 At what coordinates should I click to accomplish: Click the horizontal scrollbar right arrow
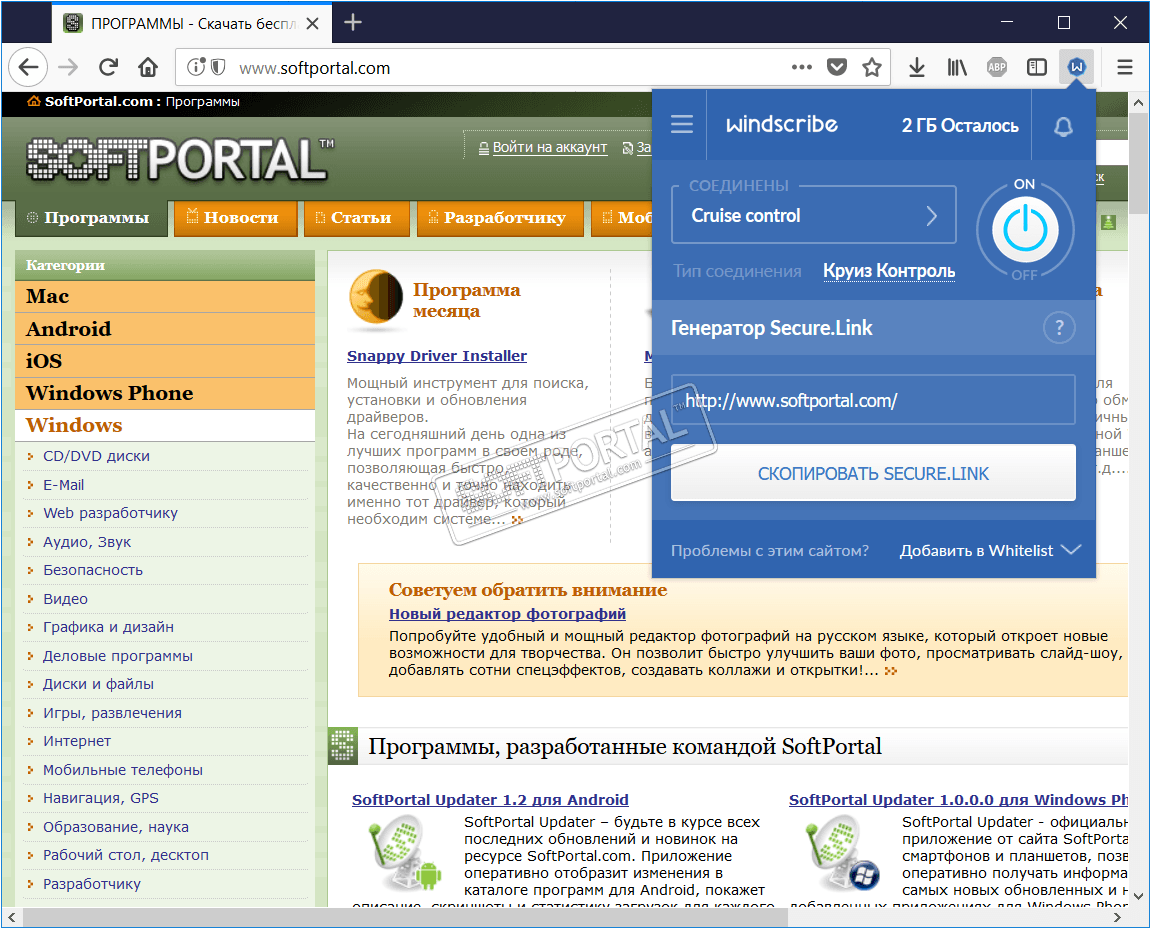(1119, 917)
